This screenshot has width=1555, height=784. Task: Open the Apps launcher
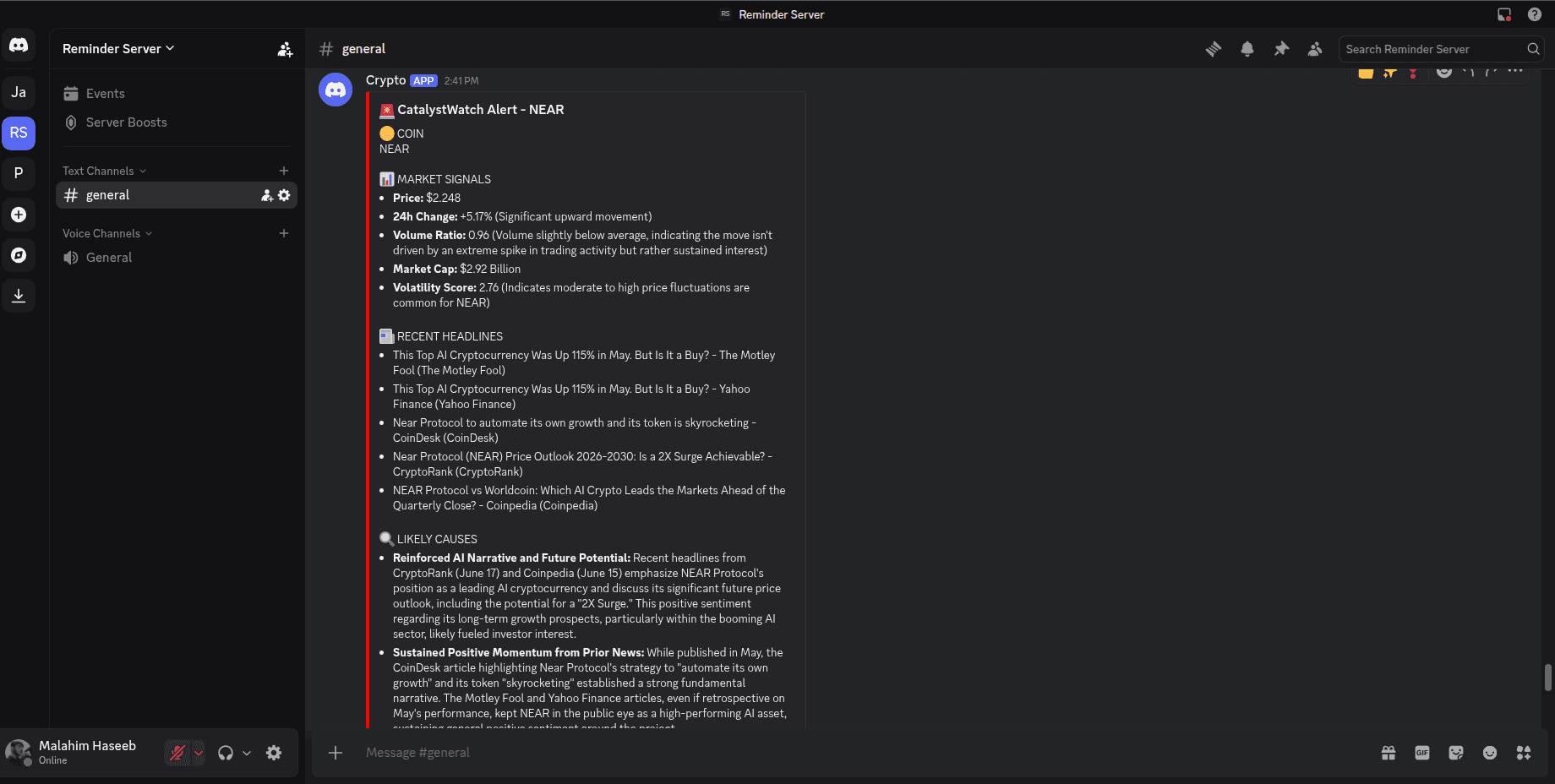tap(1524, 753)
